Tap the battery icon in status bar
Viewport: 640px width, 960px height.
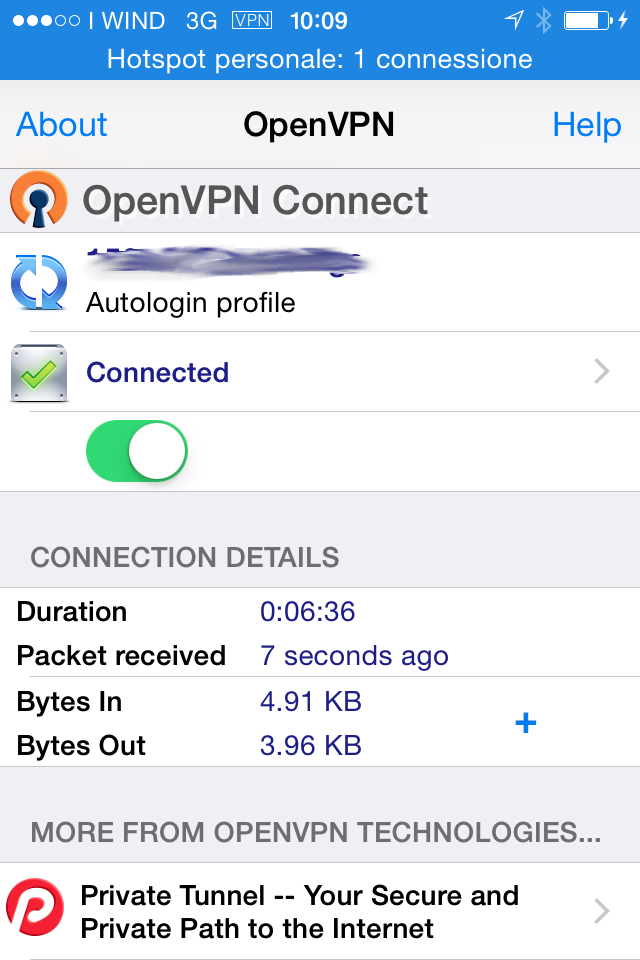[587, 21]
